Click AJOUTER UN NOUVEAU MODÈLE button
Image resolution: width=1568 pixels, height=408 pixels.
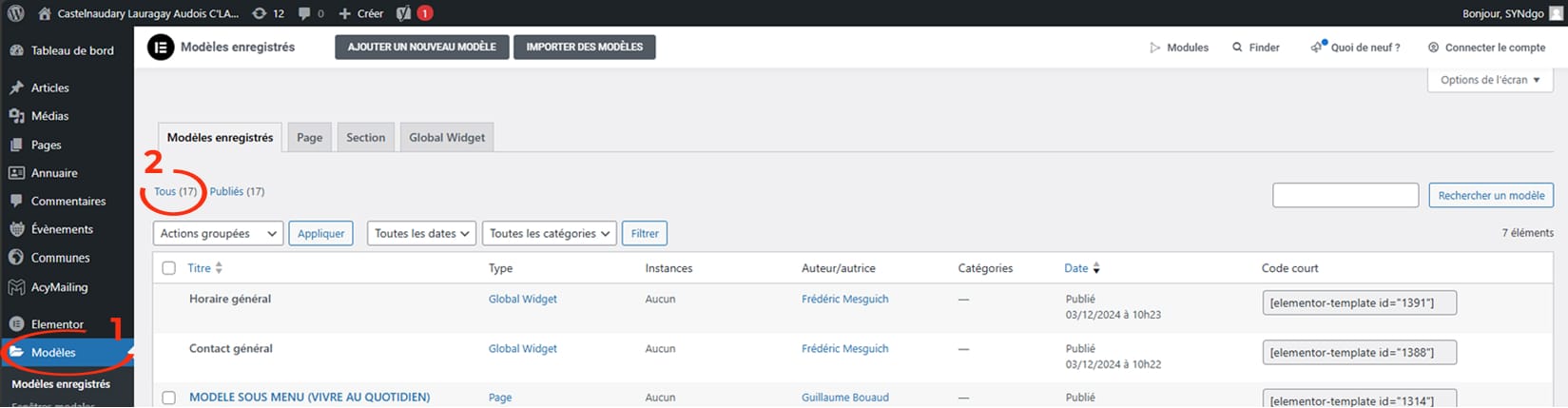(421, 47)
